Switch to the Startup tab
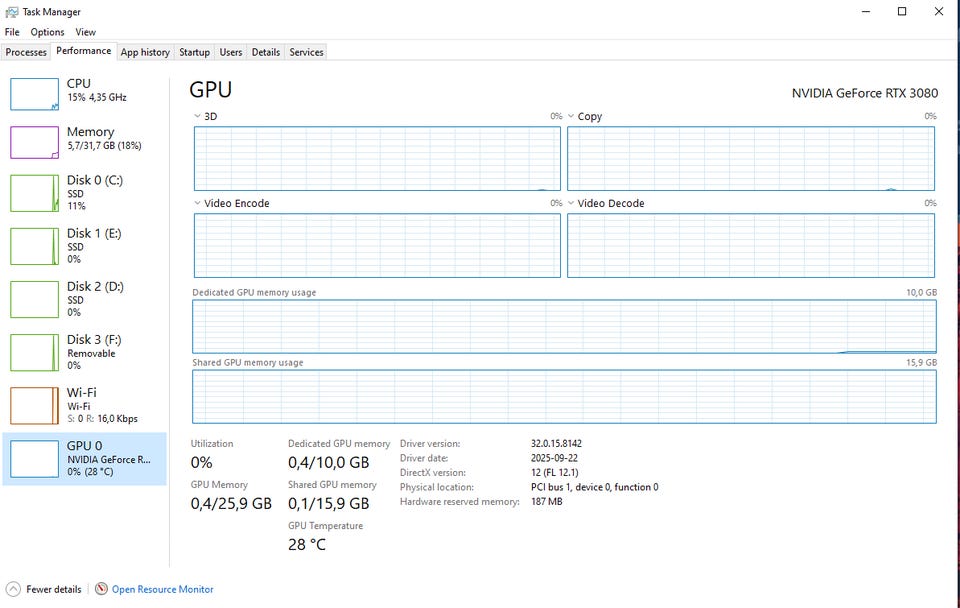Viewport: 960px width, 608px height. coord(194,52)
